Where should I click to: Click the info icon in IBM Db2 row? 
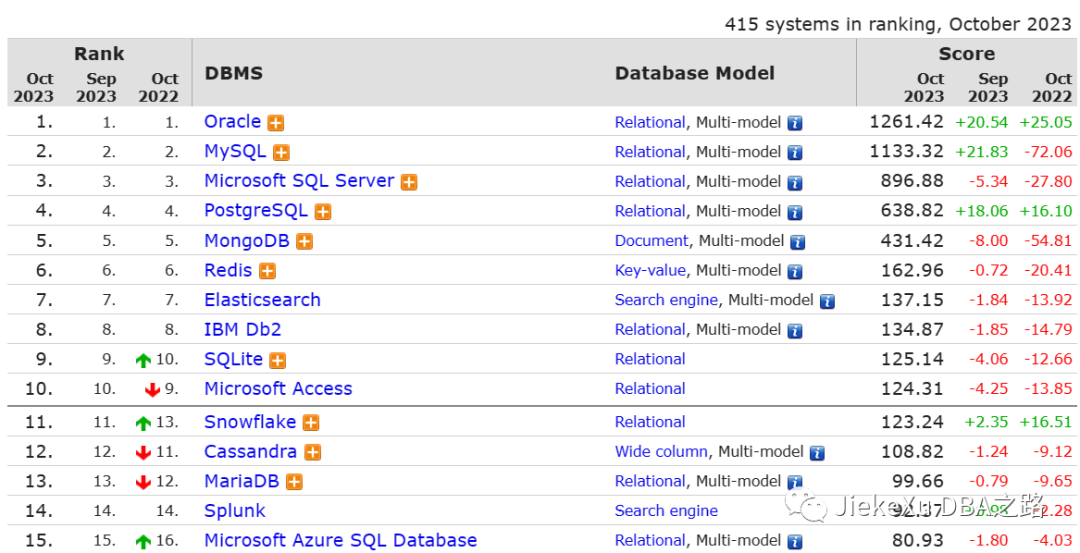tap(795, 331)
